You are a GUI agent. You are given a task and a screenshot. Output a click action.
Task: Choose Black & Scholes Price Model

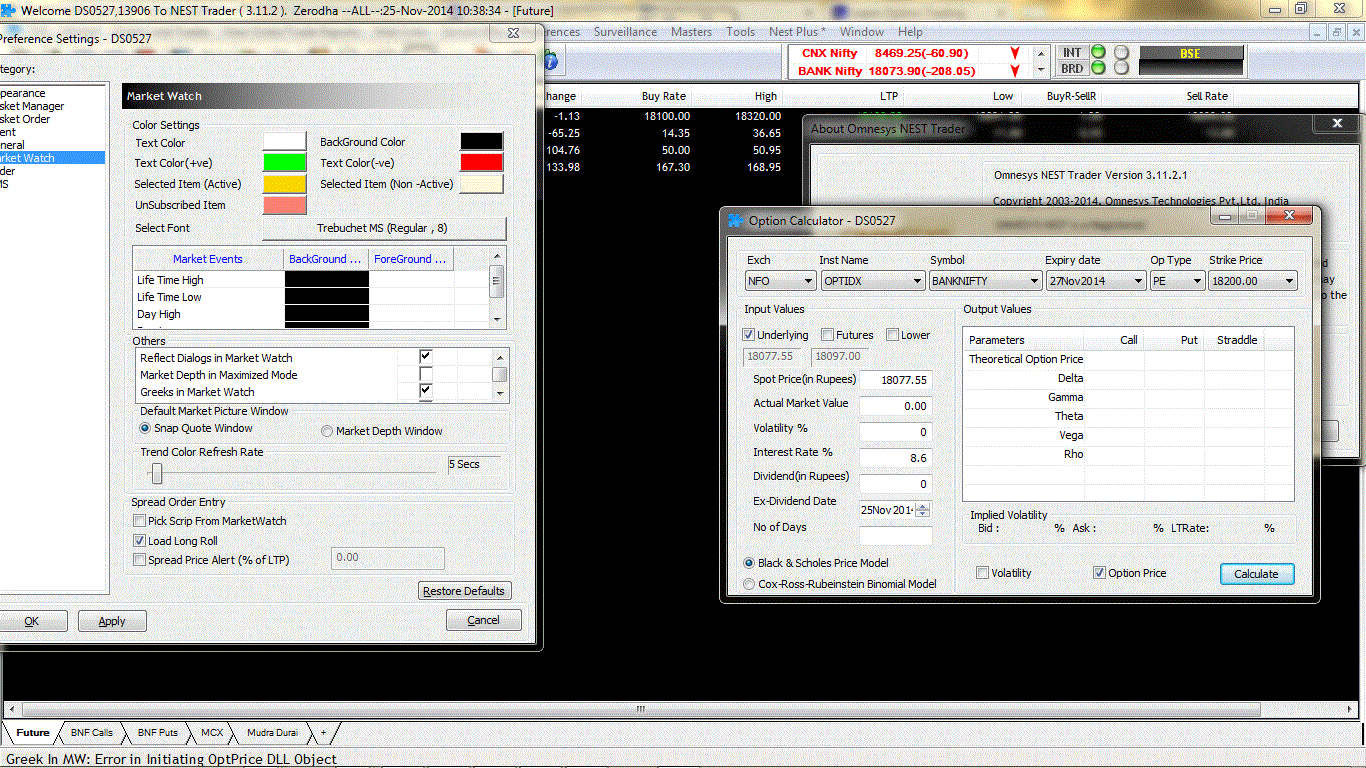pyautogui.click(x=749, y=563)
